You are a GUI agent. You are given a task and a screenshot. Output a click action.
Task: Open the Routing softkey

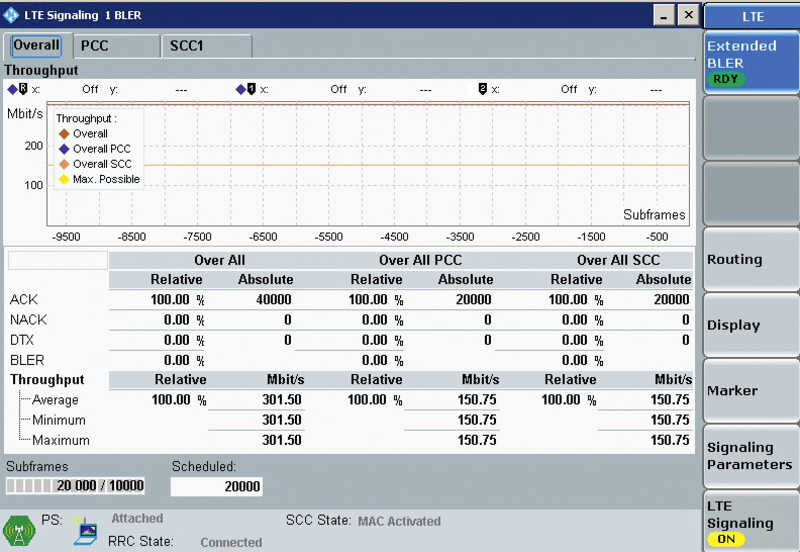point(751,259)
